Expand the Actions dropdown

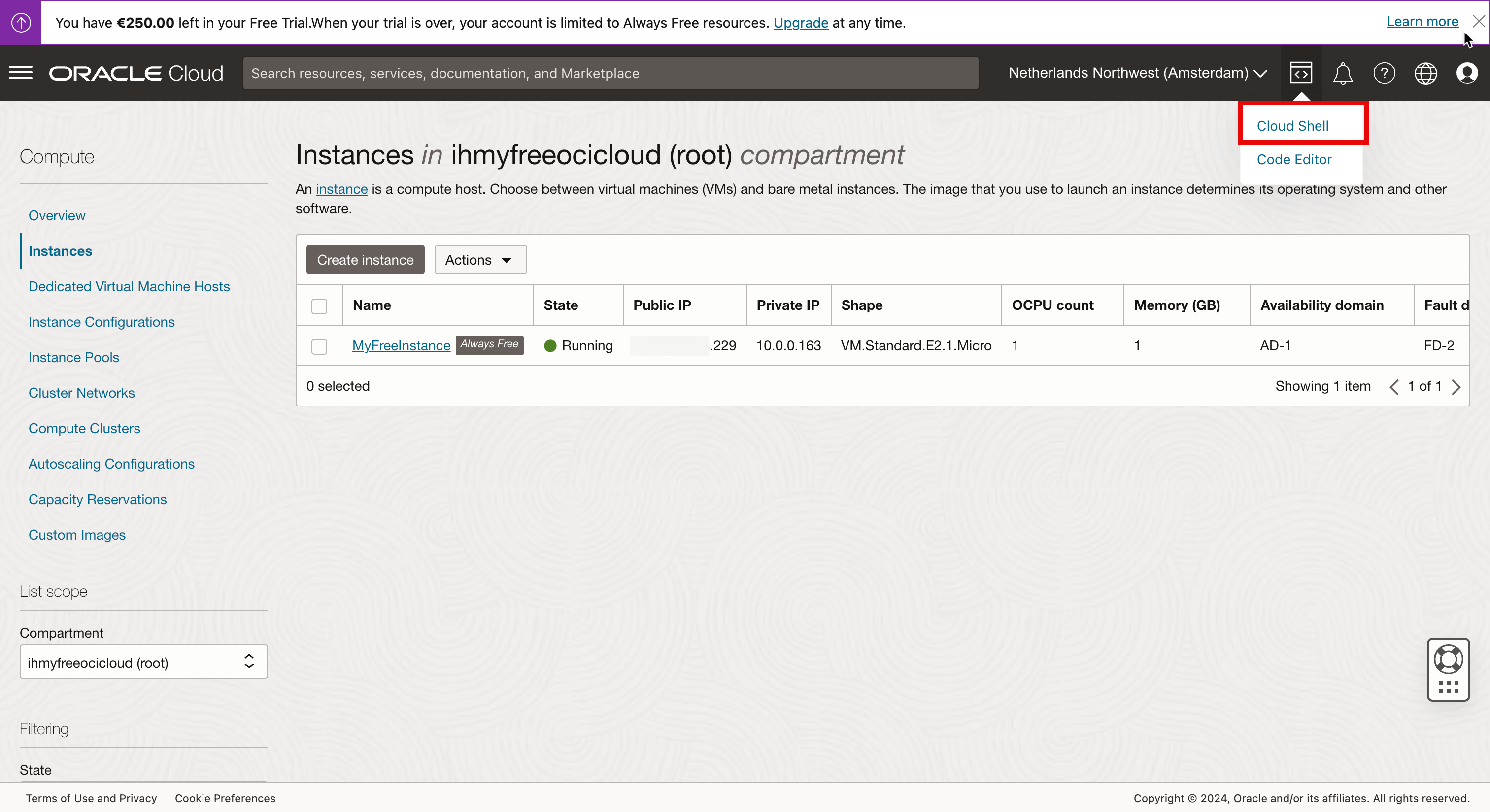tap(480, 260)
